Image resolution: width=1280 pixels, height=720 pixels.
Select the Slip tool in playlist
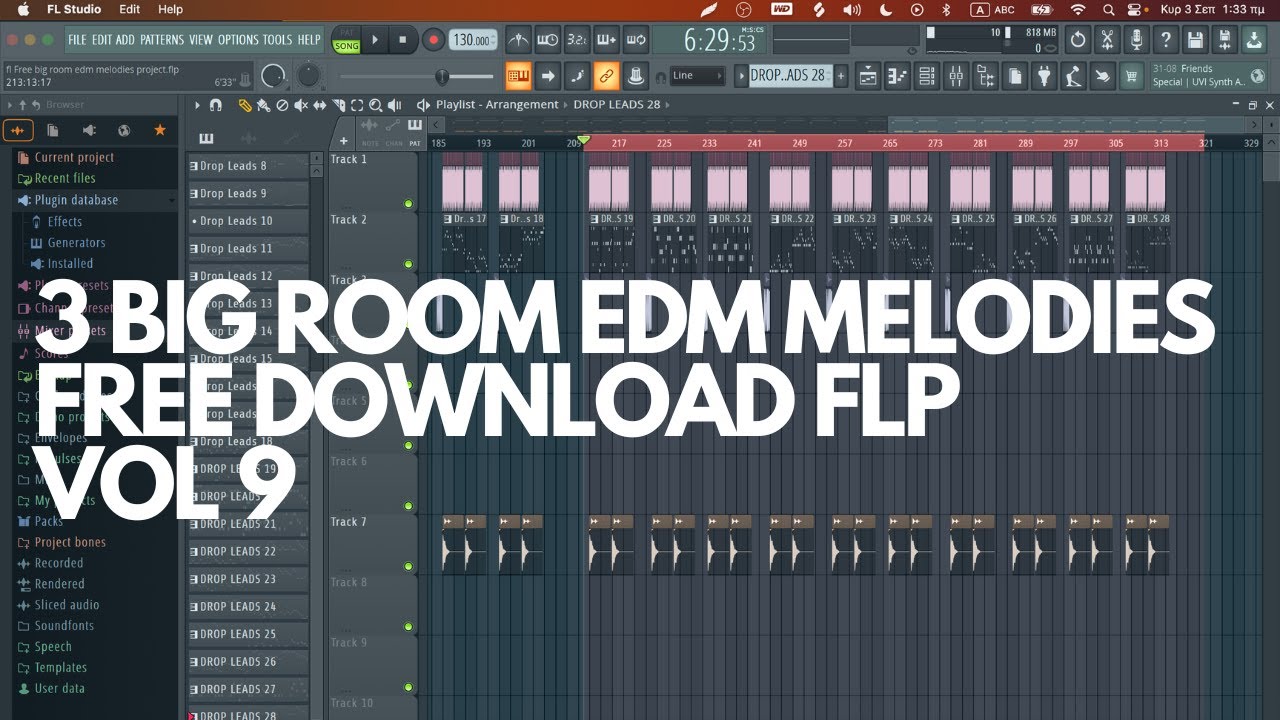[x=320, y=105]
